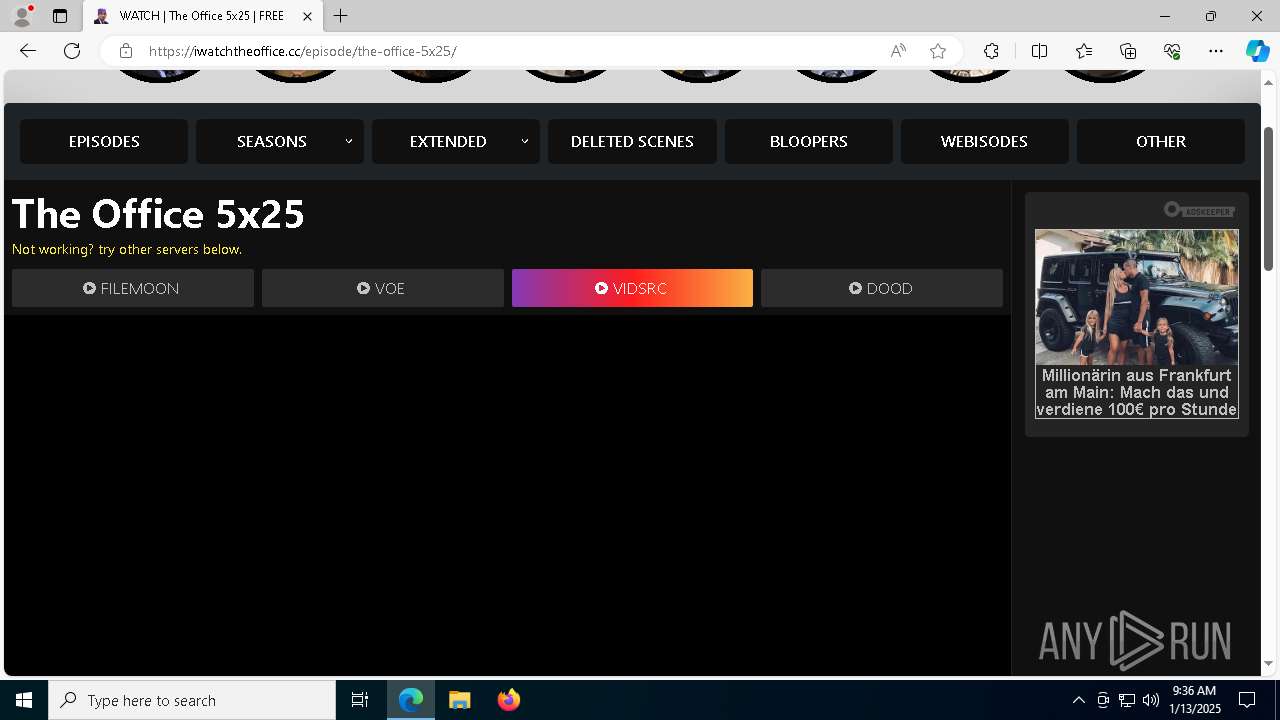1280x720 pixels.
Task: Click the browser Back arrow
Action: click(x=28, y=51)
